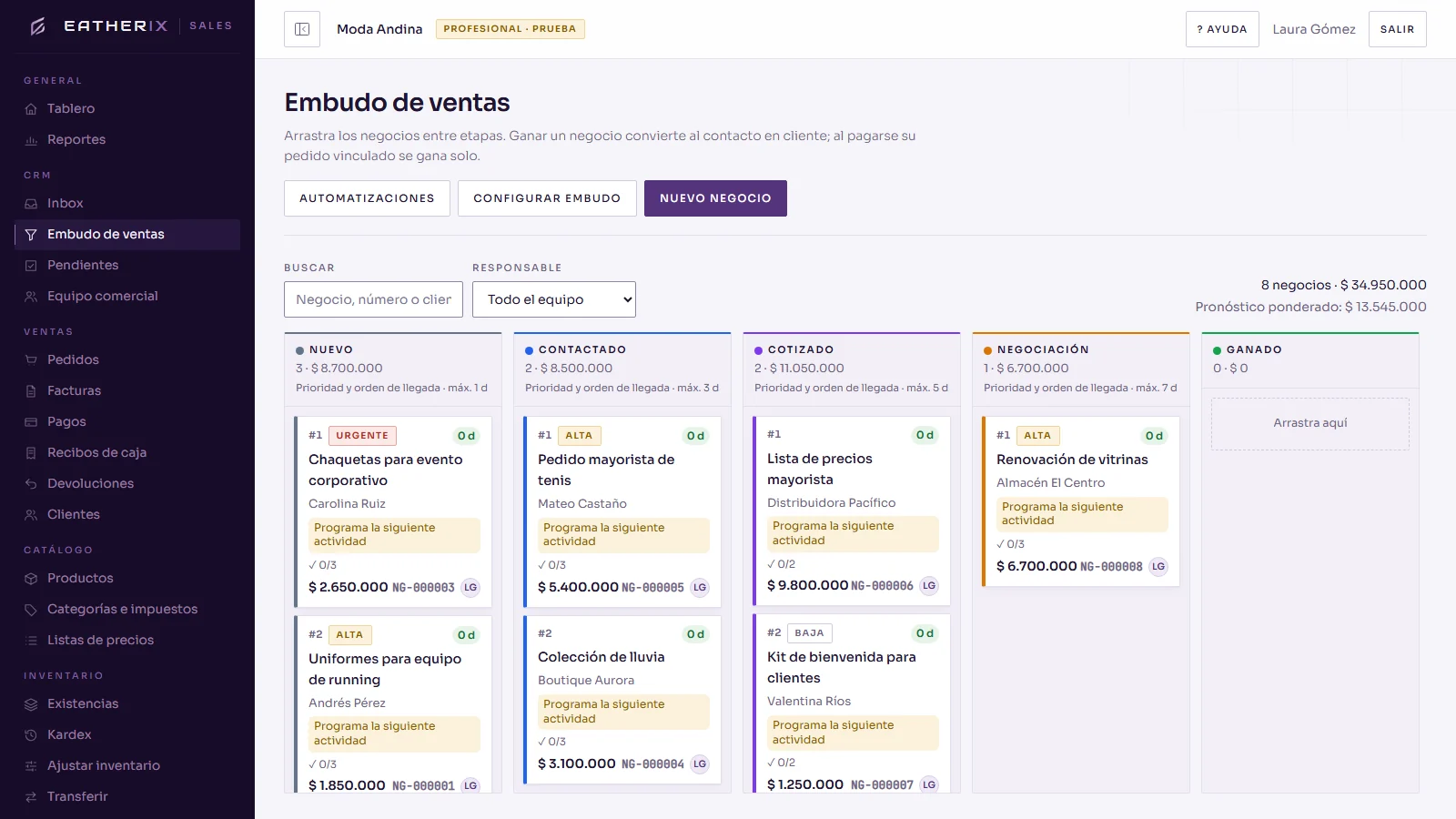Click Configurar embudo
The width and height of the screenshot is (1456, 819).
547,198
